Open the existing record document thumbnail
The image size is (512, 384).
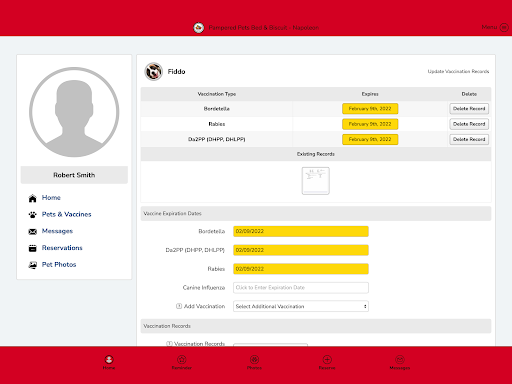point(315,181)
